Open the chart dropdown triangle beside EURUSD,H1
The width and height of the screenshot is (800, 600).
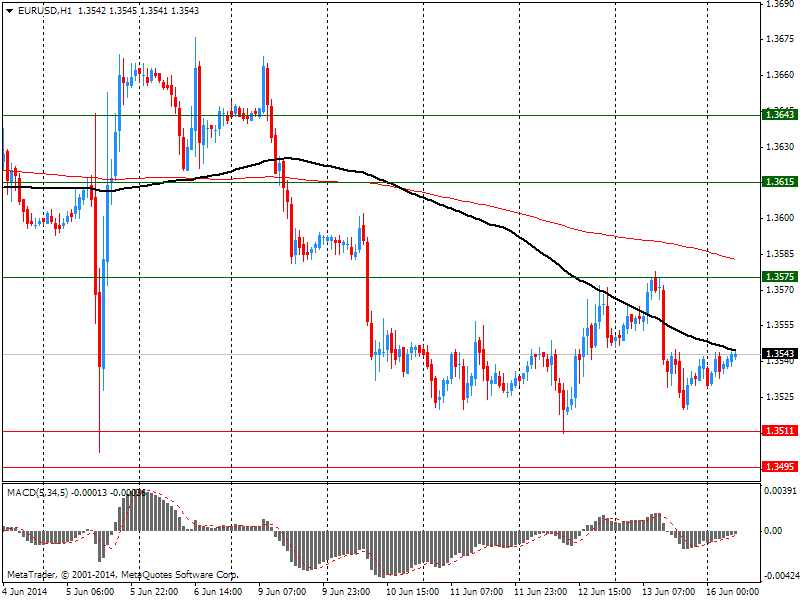9,11
